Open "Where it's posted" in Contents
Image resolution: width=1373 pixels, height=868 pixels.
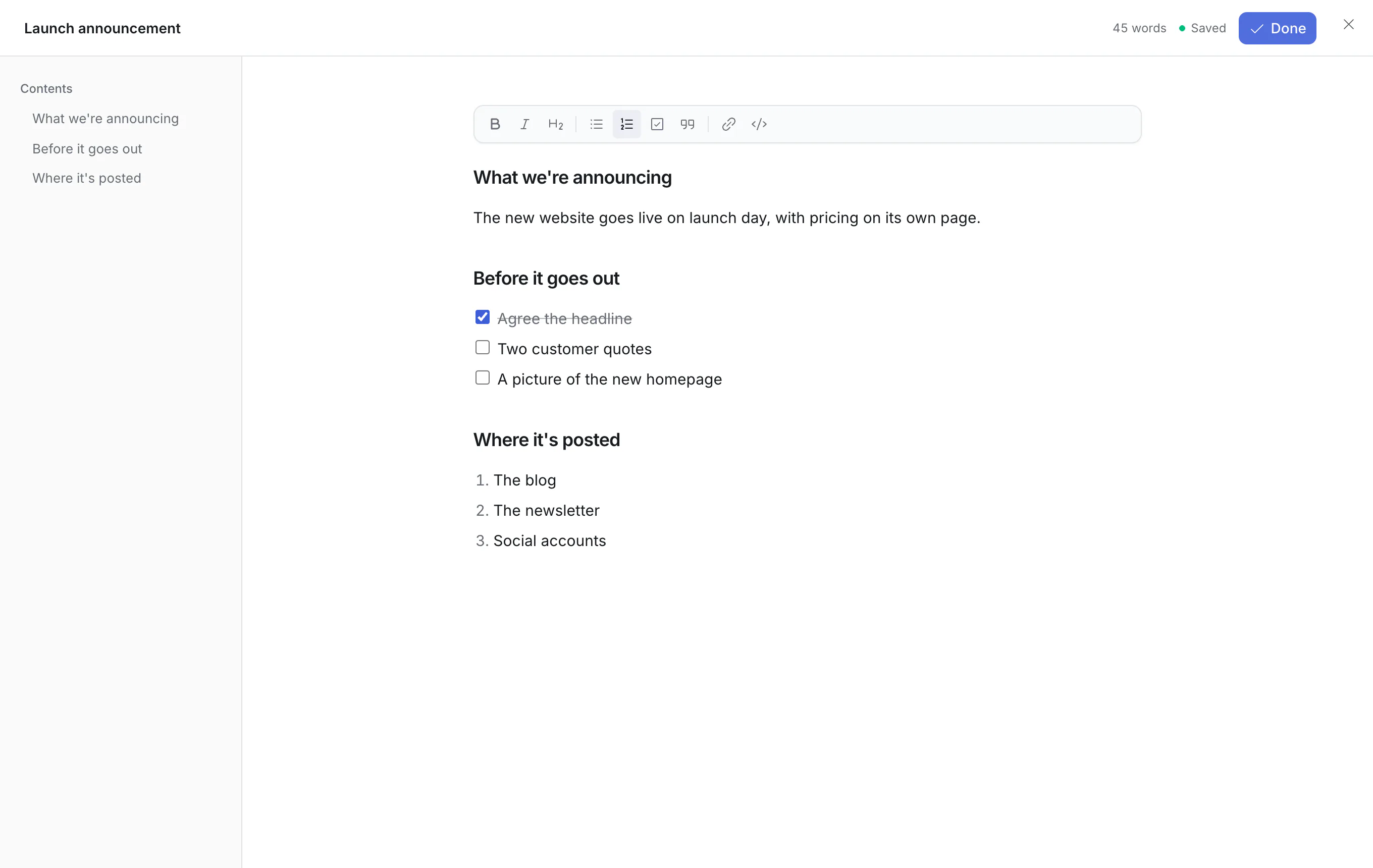(x=87, y=178)
